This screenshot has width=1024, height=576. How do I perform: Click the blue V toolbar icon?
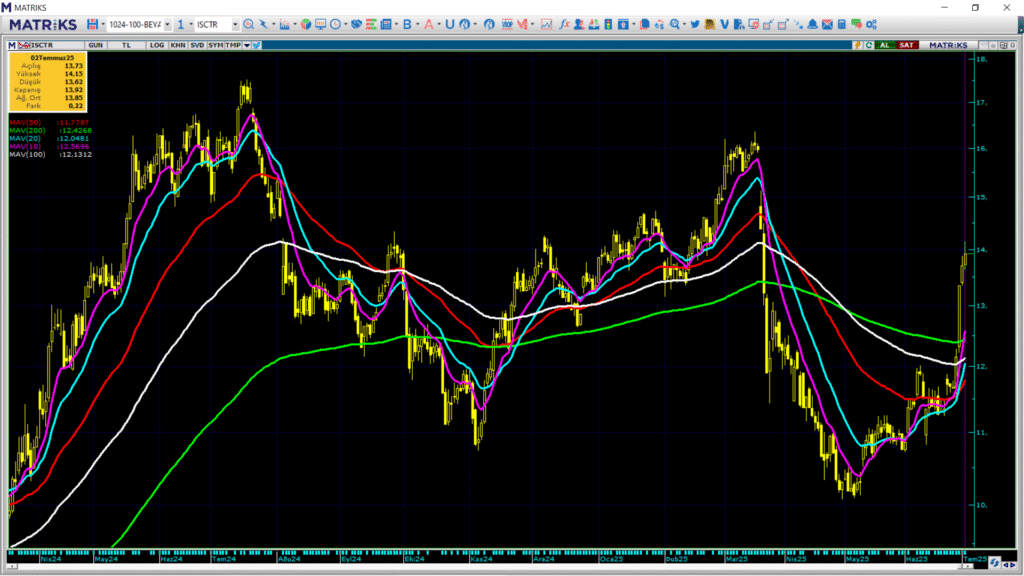pos(724,24)
